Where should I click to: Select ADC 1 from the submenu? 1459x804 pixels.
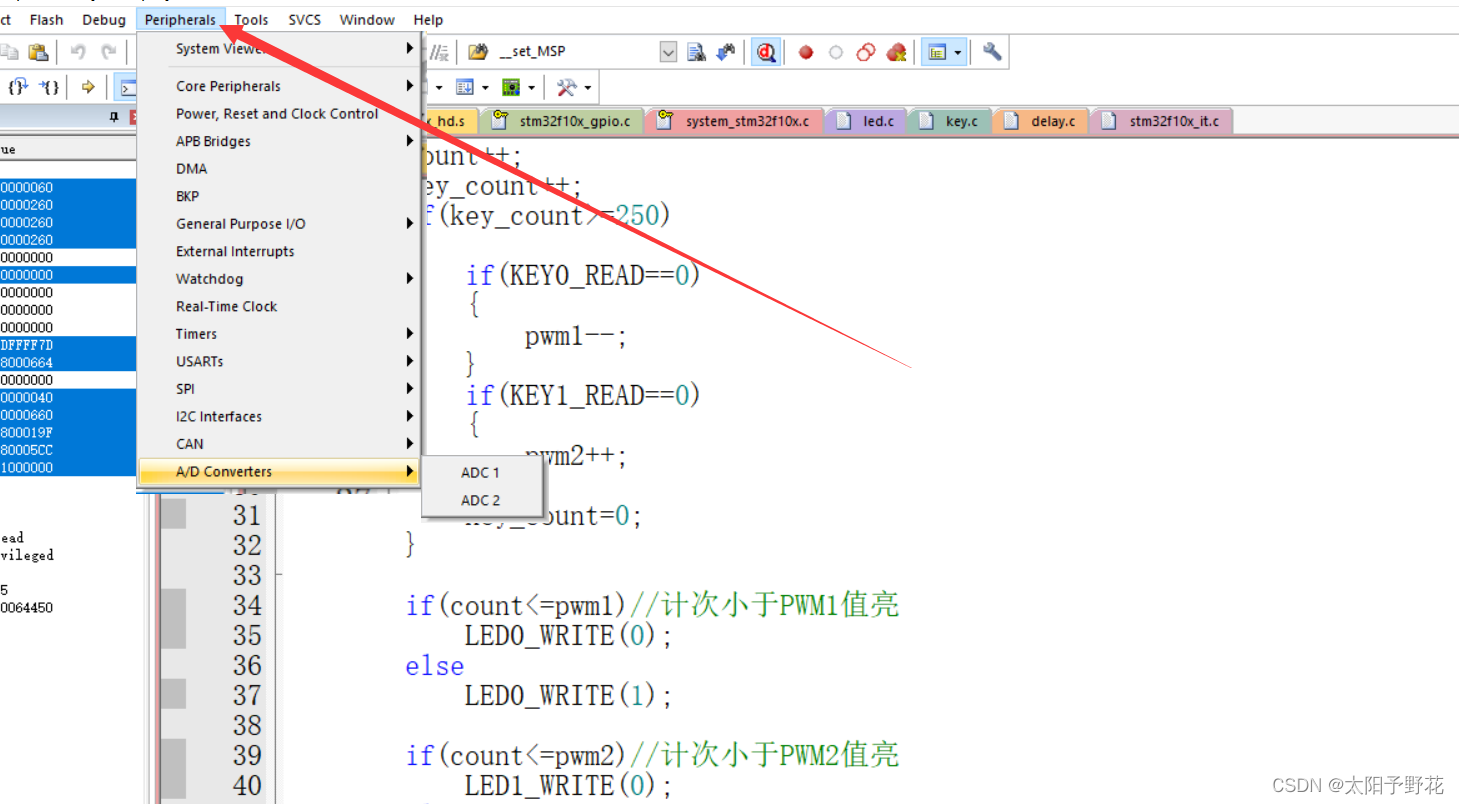click(x=483, y=473)
